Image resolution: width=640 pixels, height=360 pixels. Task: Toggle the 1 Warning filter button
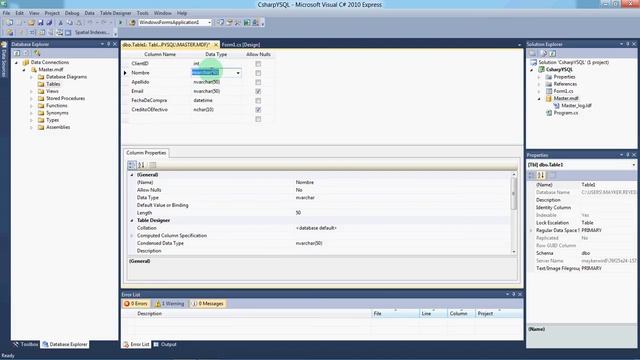[170, 304]
